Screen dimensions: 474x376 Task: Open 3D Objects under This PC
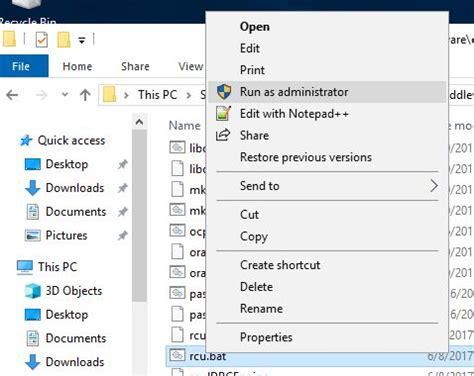74,291
